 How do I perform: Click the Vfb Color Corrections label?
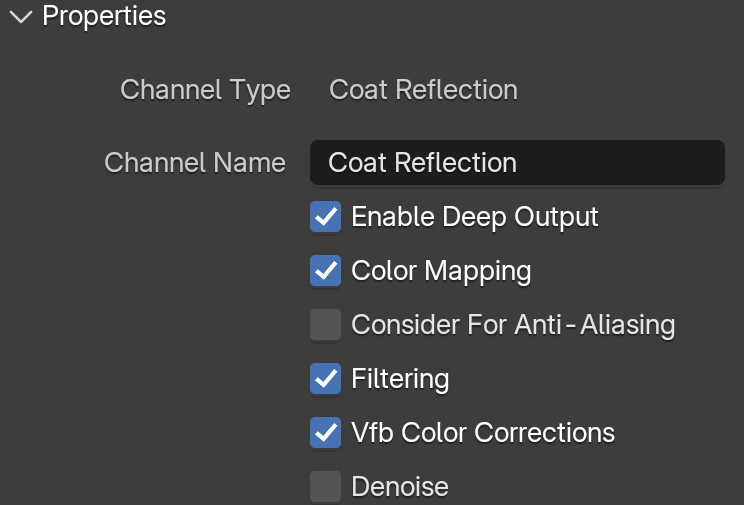coord(483,433)
